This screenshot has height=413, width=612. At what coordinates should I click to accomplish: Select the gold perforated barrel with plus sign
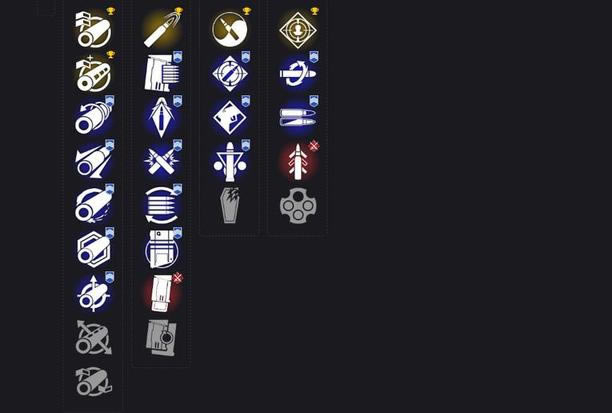pyautogui.click(x=94, y=73)
